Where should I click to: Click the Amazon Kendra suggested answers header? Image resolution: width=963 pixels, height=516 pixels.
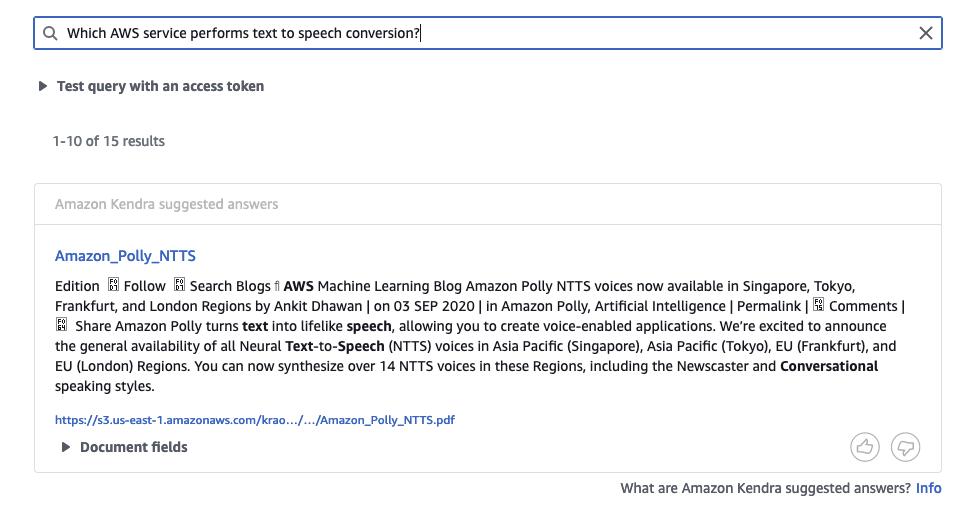pos(166,204)
